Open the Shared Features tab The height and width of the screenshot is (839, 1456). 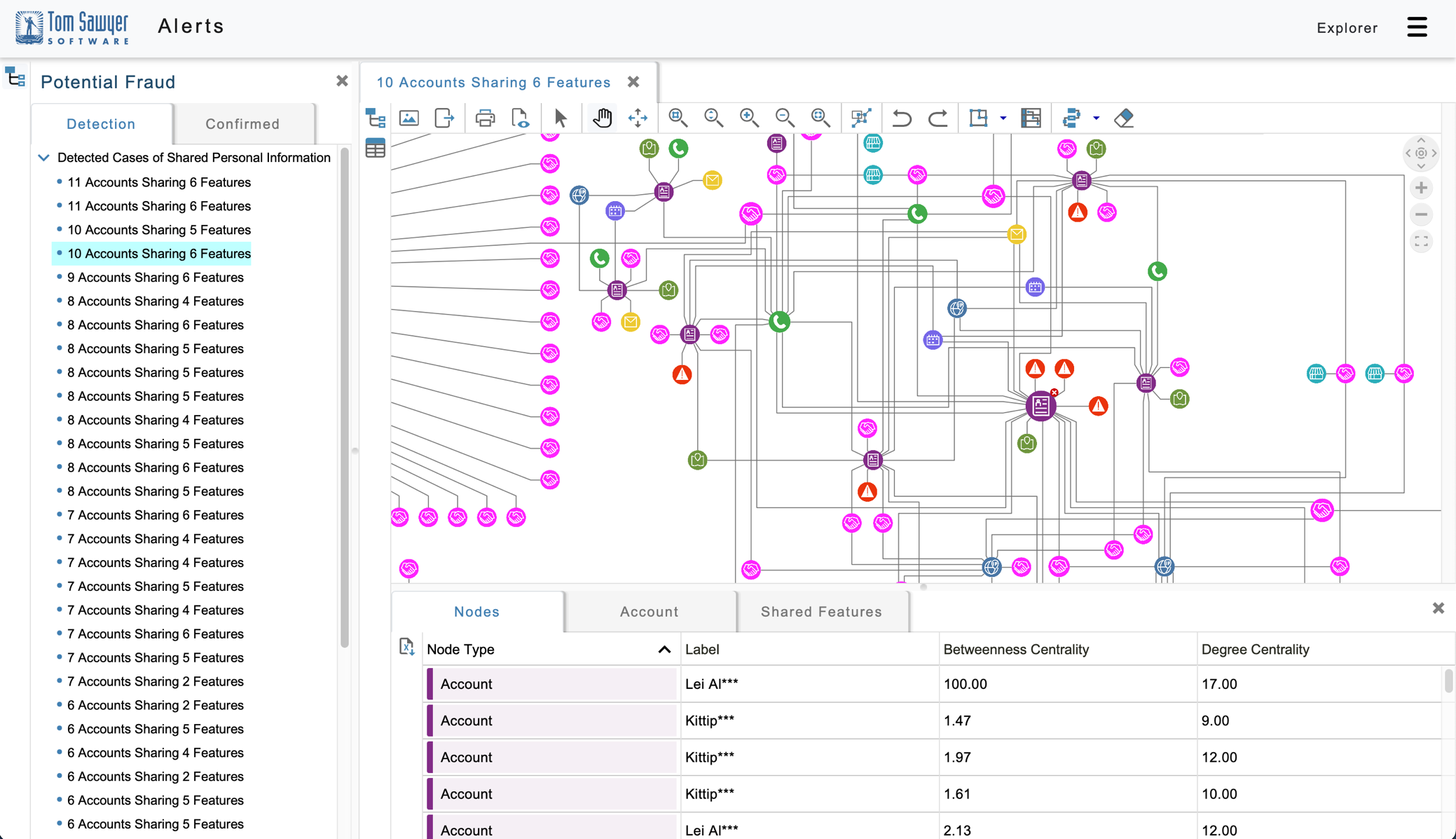pos(821,612)
